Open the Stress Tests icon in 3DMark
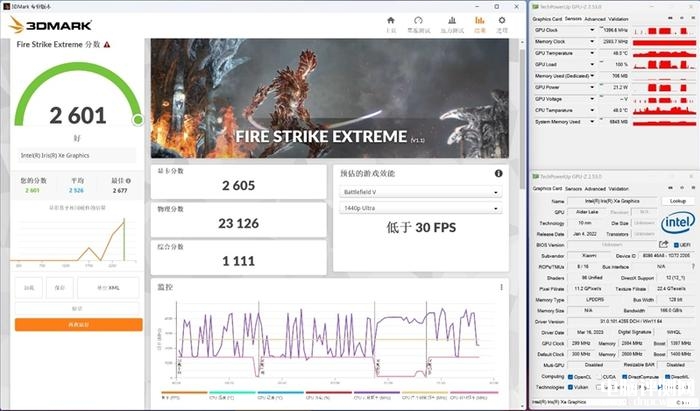Viewport: 700px width, 411px height. point(452,21)
